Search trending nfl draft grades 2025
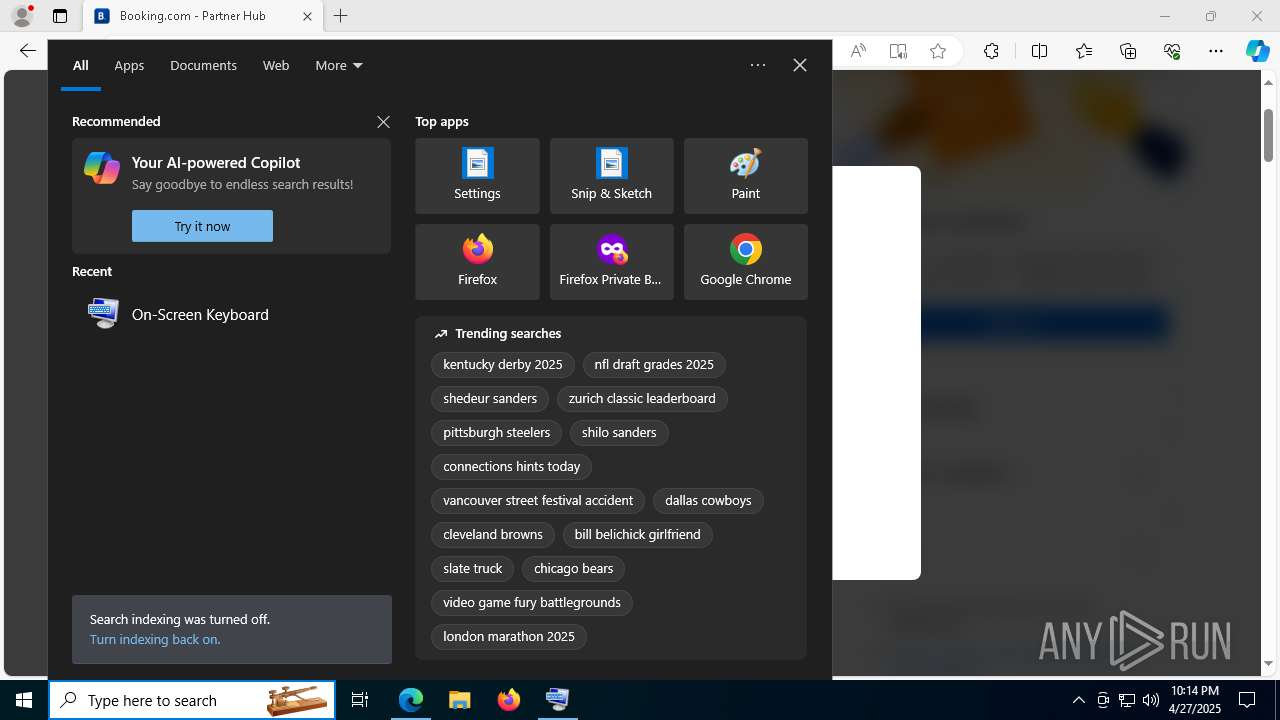The height and width of the screenshot is (720, 1280). 654,365
